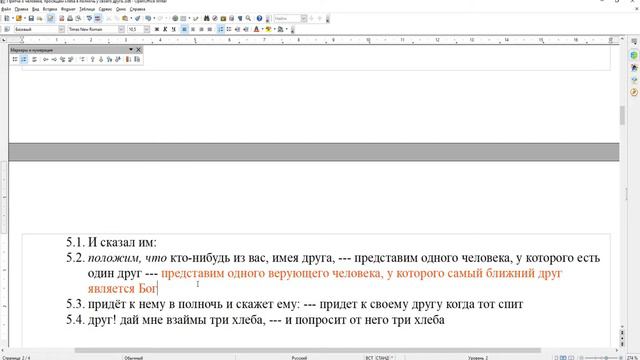
Task: Expand the font size dropdown
Action: tap(147, 29)
